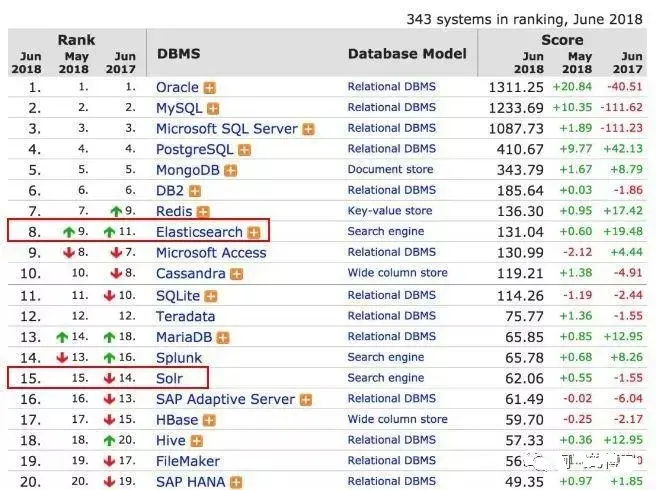
Task: Click '343 systems in ranking, June 2018' text
Action: 524,19
